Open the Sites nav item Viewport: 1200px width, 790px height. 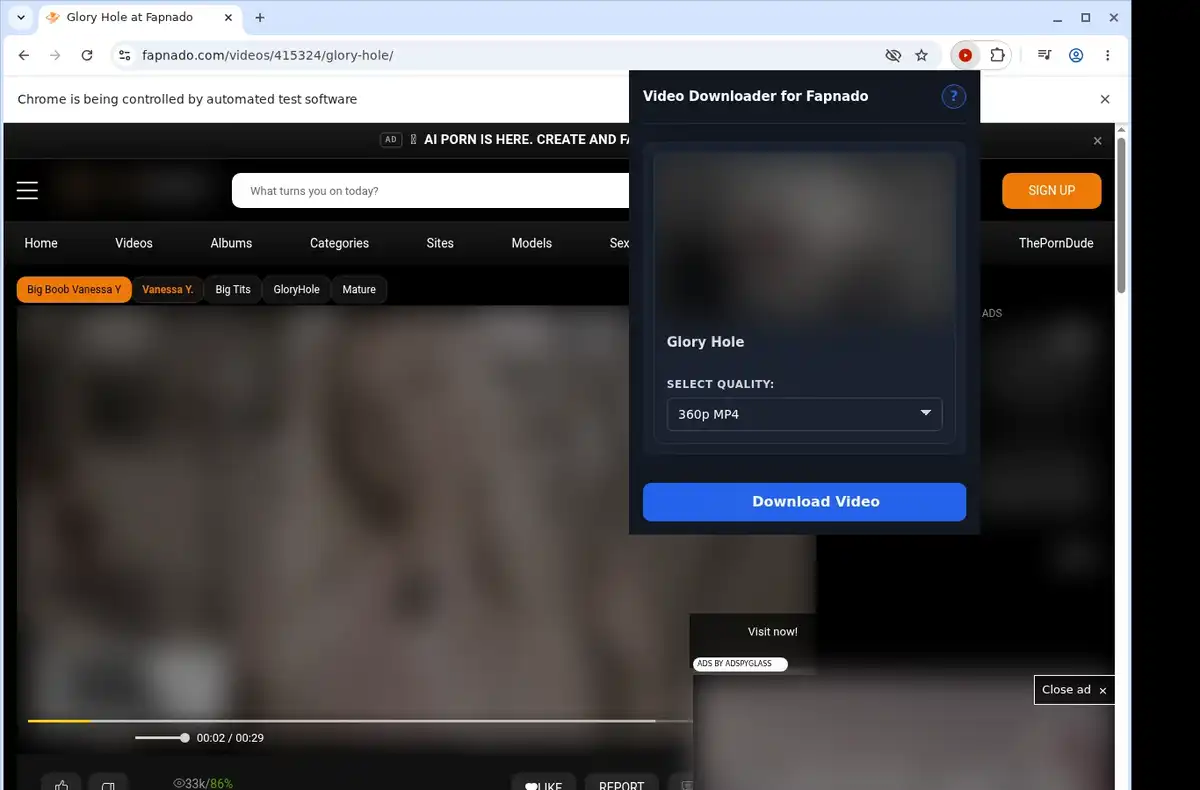[440, 243]
